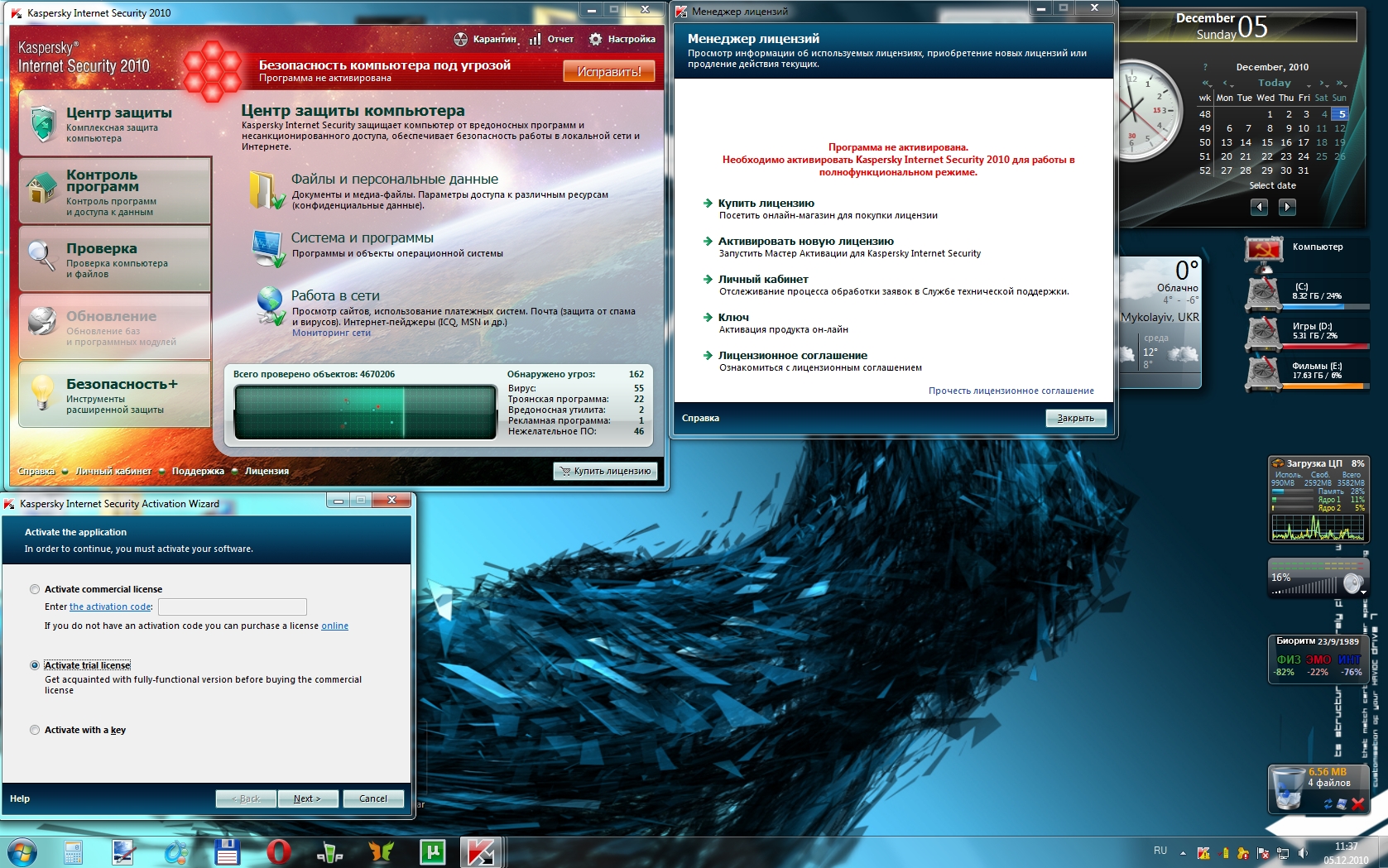The image size is (1388, 868).
Task: Open the Безопасность+ tools section
Action: coord(115,395)
